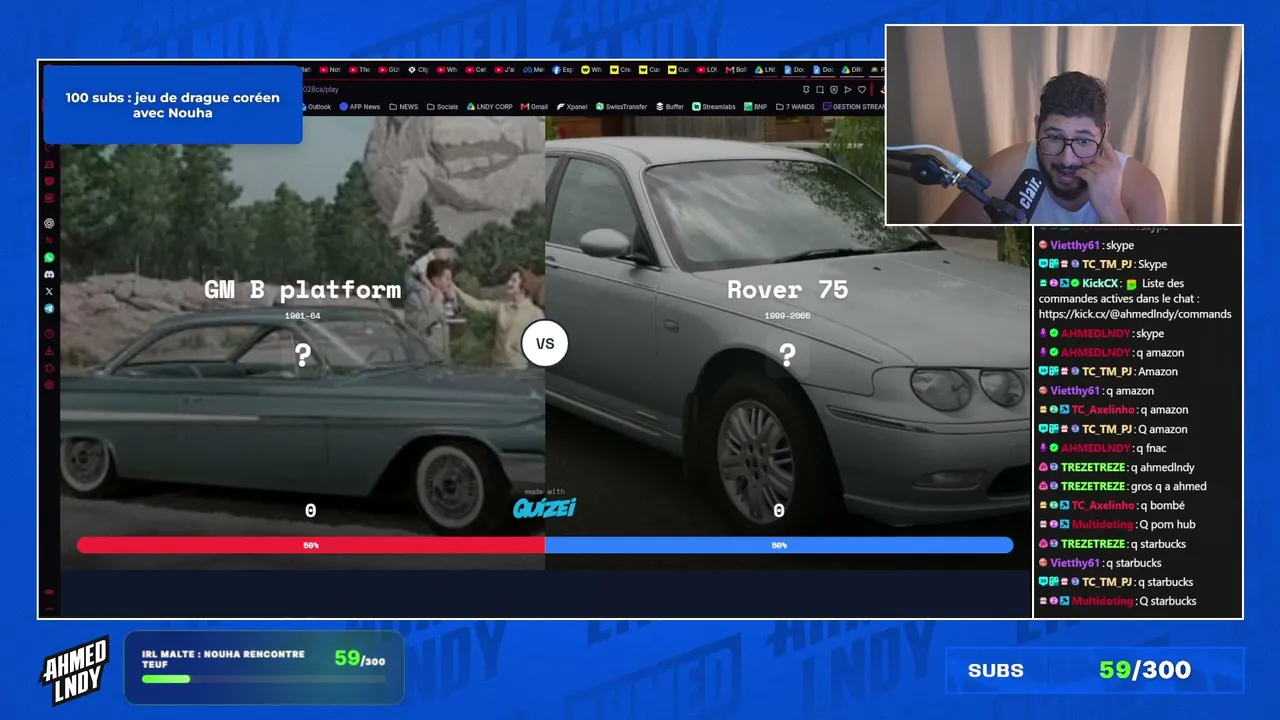Click KickCX username in chat
Viewport: 1280px width, 720px height.
click(x=1099, y=283)
